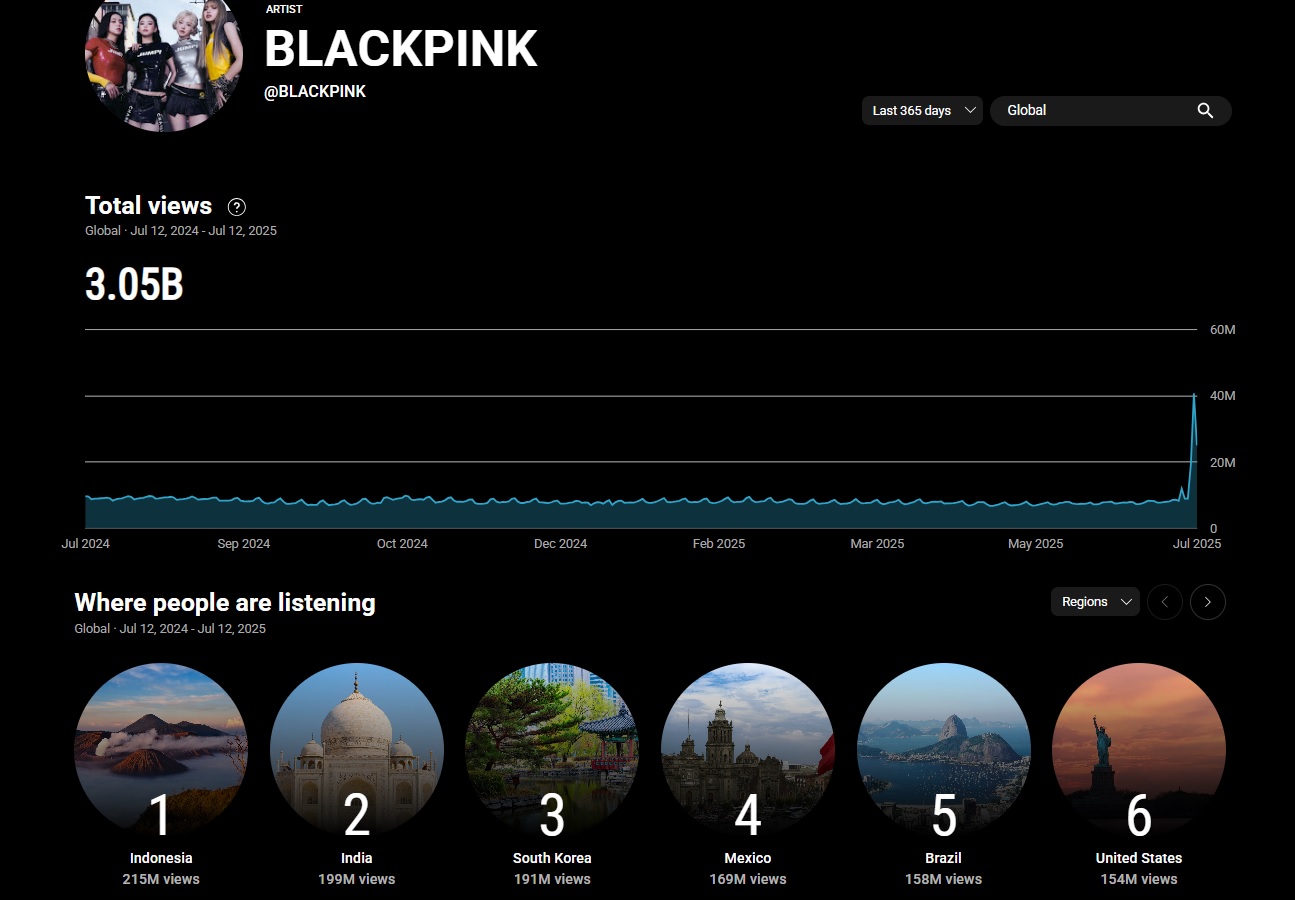This screenshot has width=1295, height=900.
Task: Click the 3.05B total views figure
Action: coord(134,285)
